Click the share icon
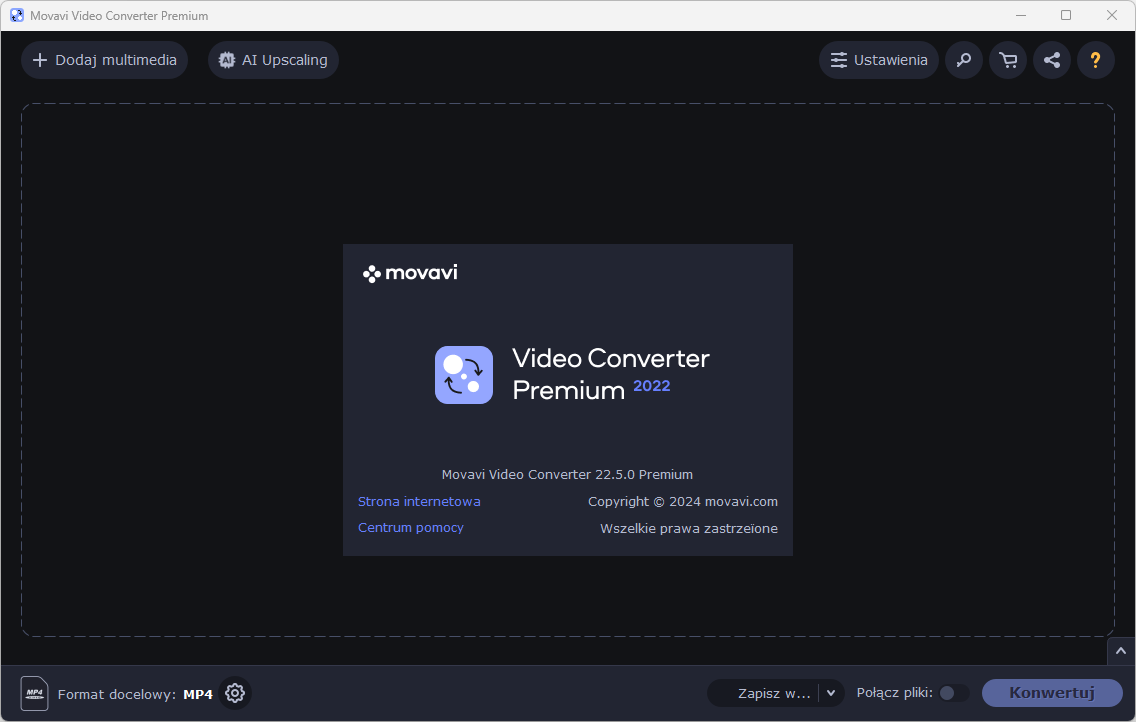 (x=1052, y=60)
